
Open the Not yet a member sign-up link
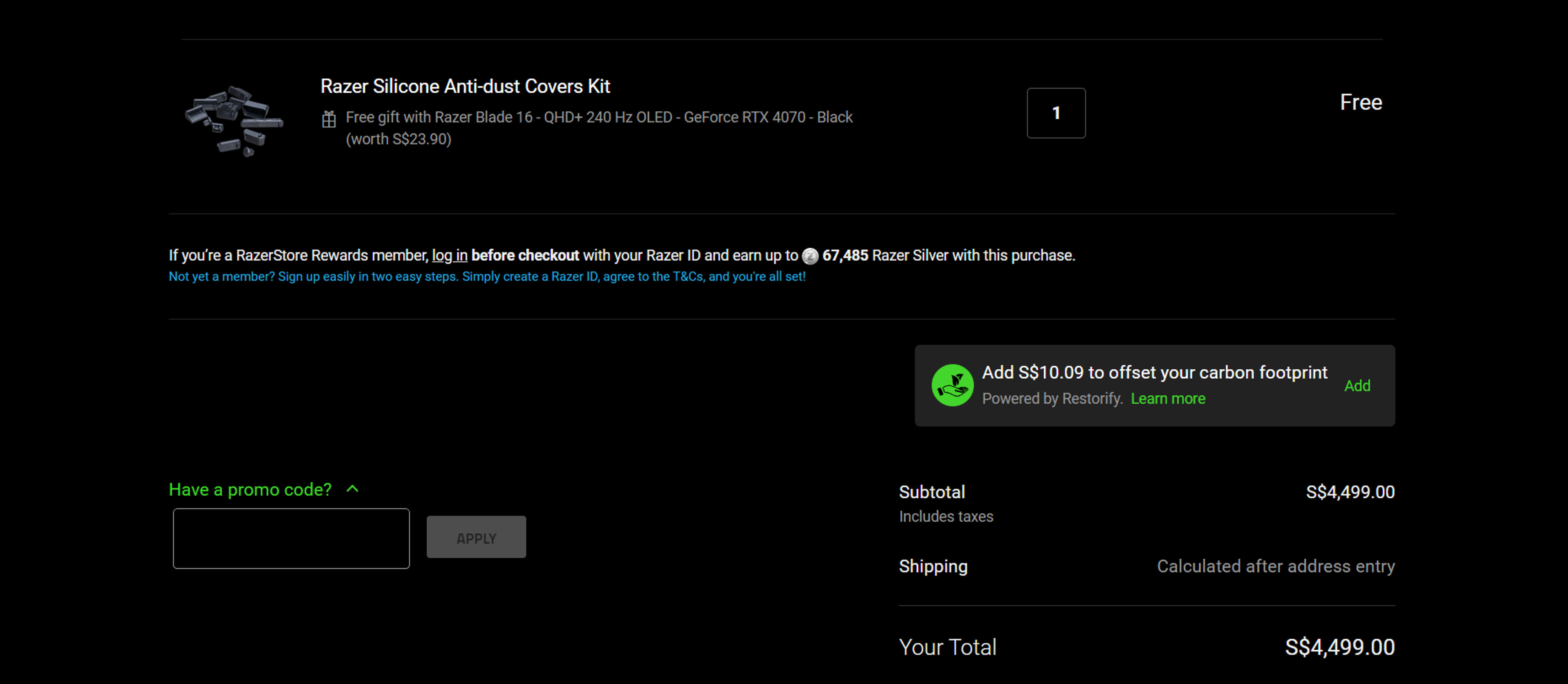(x=487, y=276)
